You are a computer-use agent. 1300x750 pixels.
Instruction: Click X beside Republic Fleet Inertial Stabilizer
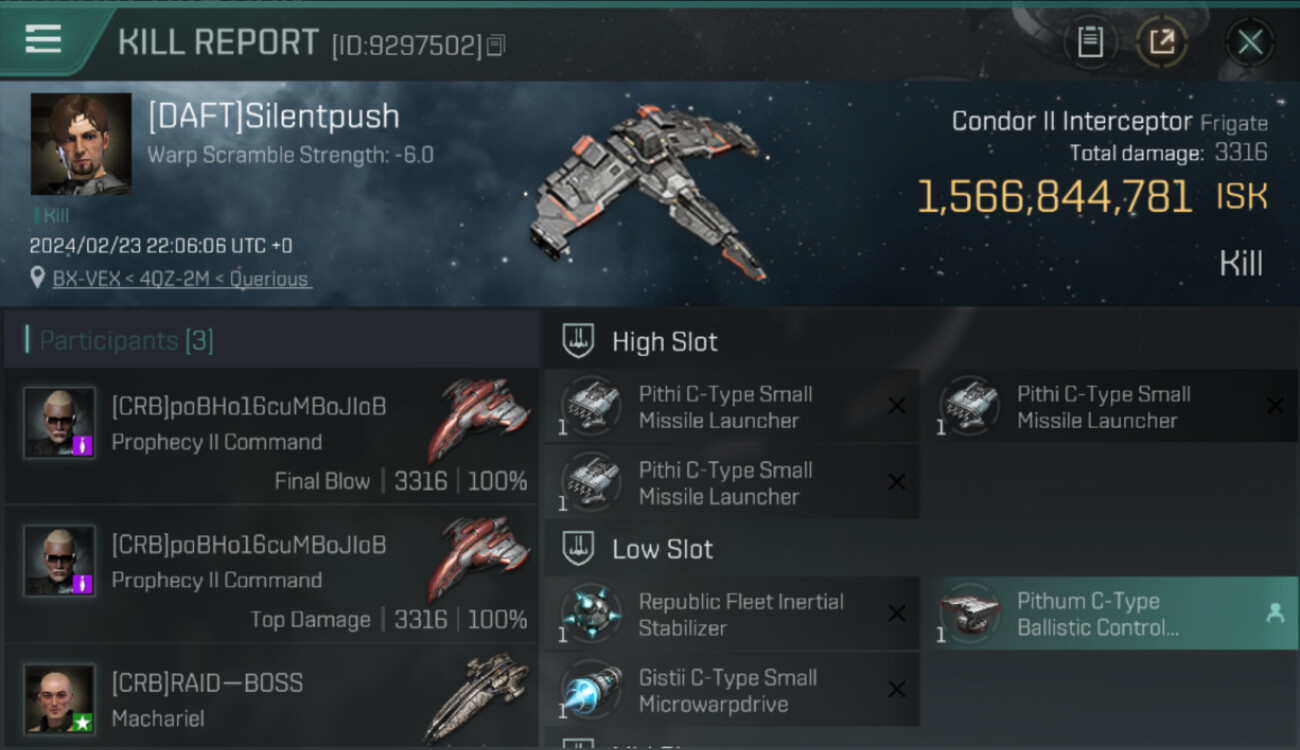(897, 613)
